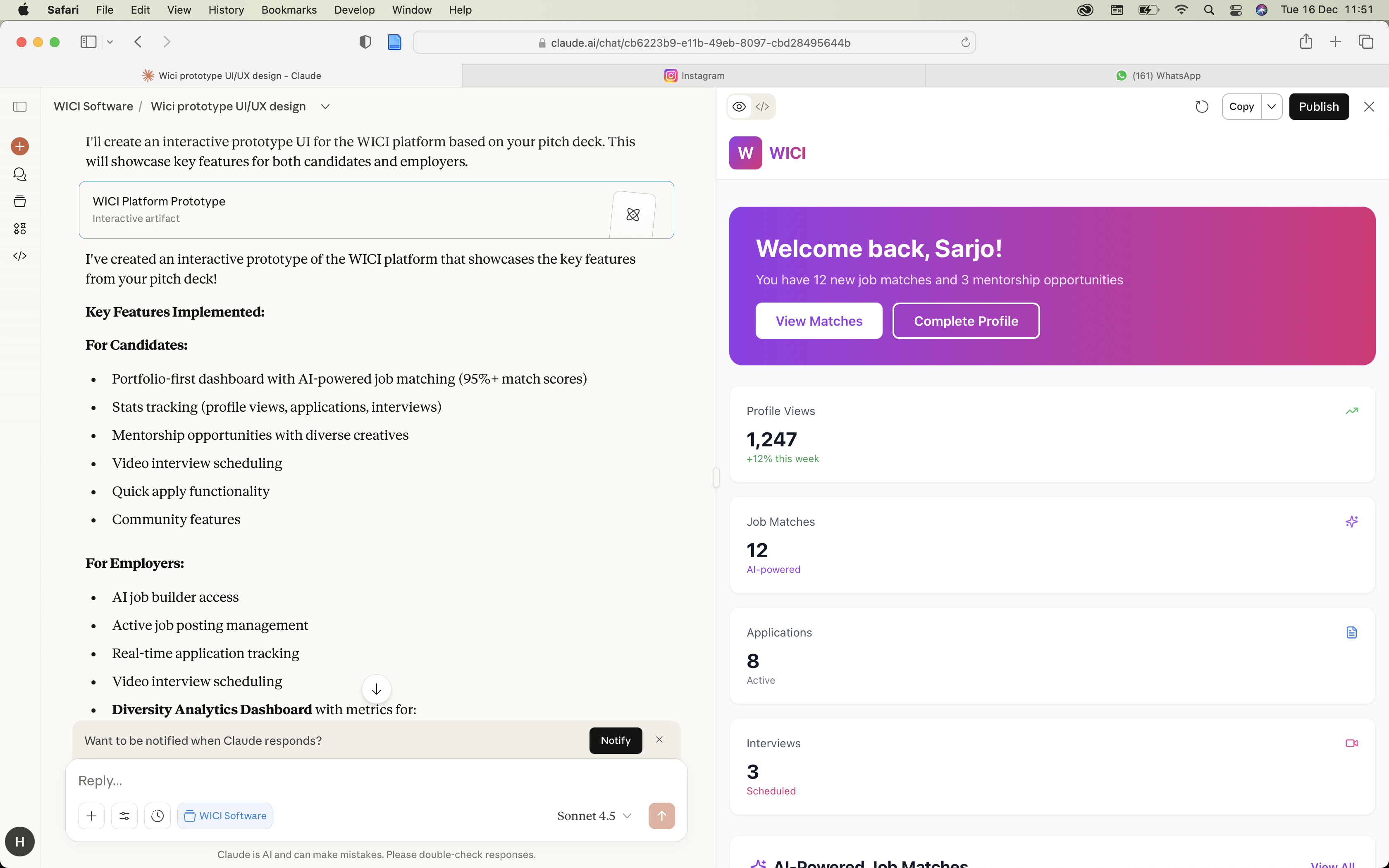Screen dimensions: 1389x868
Task: Switch to the Instagram tab
Action: pyautogui.click(x=694, y=76)
